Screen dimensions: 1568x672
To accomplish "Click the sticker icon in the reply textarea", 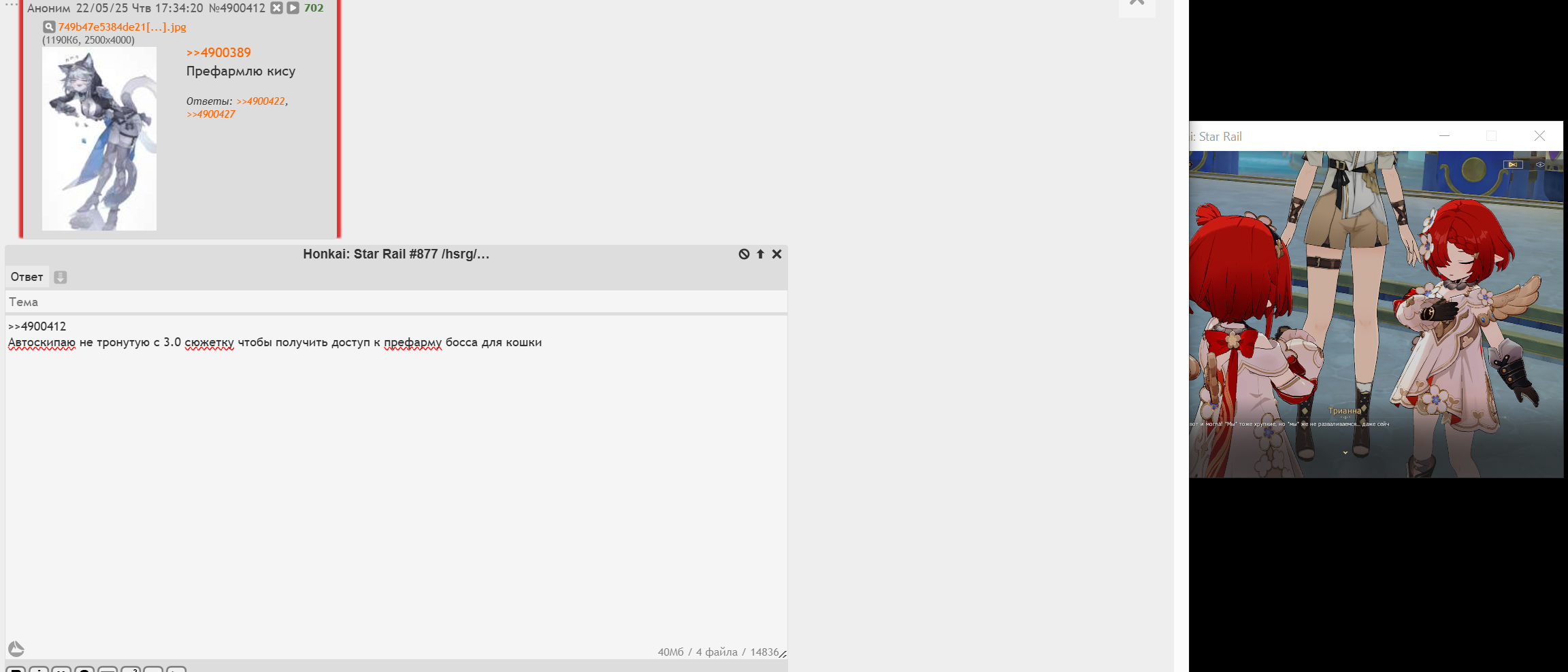I will [16, 648].
